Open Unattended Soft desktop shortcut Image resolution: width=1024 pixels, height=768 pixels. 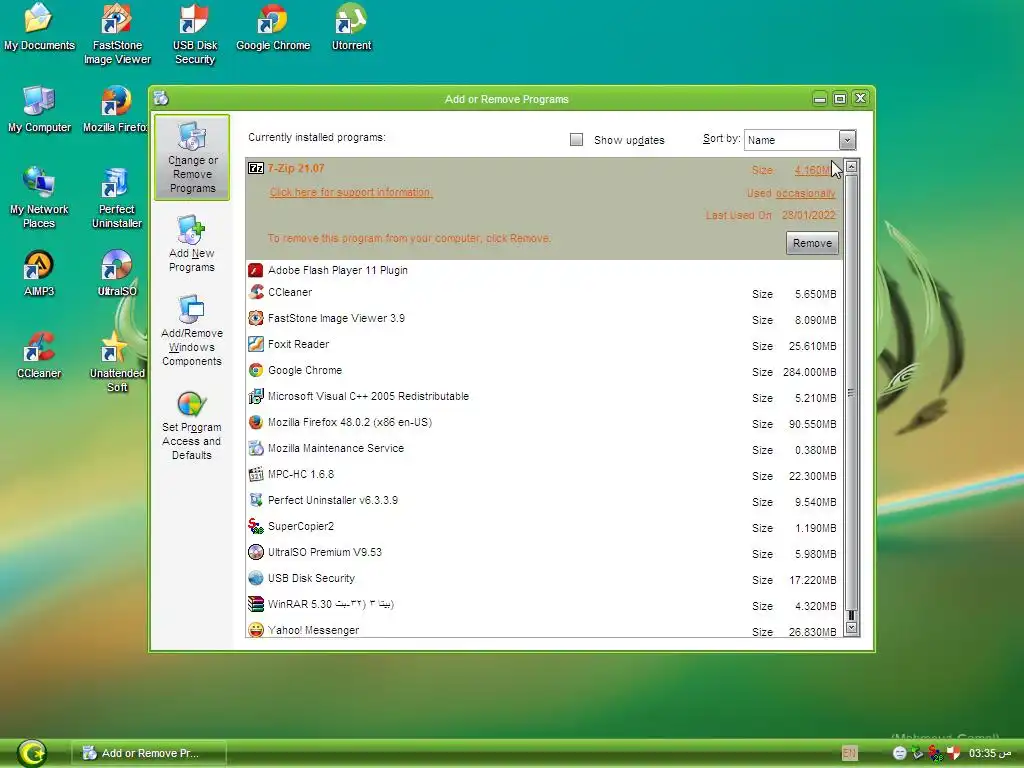pos(117,362)
